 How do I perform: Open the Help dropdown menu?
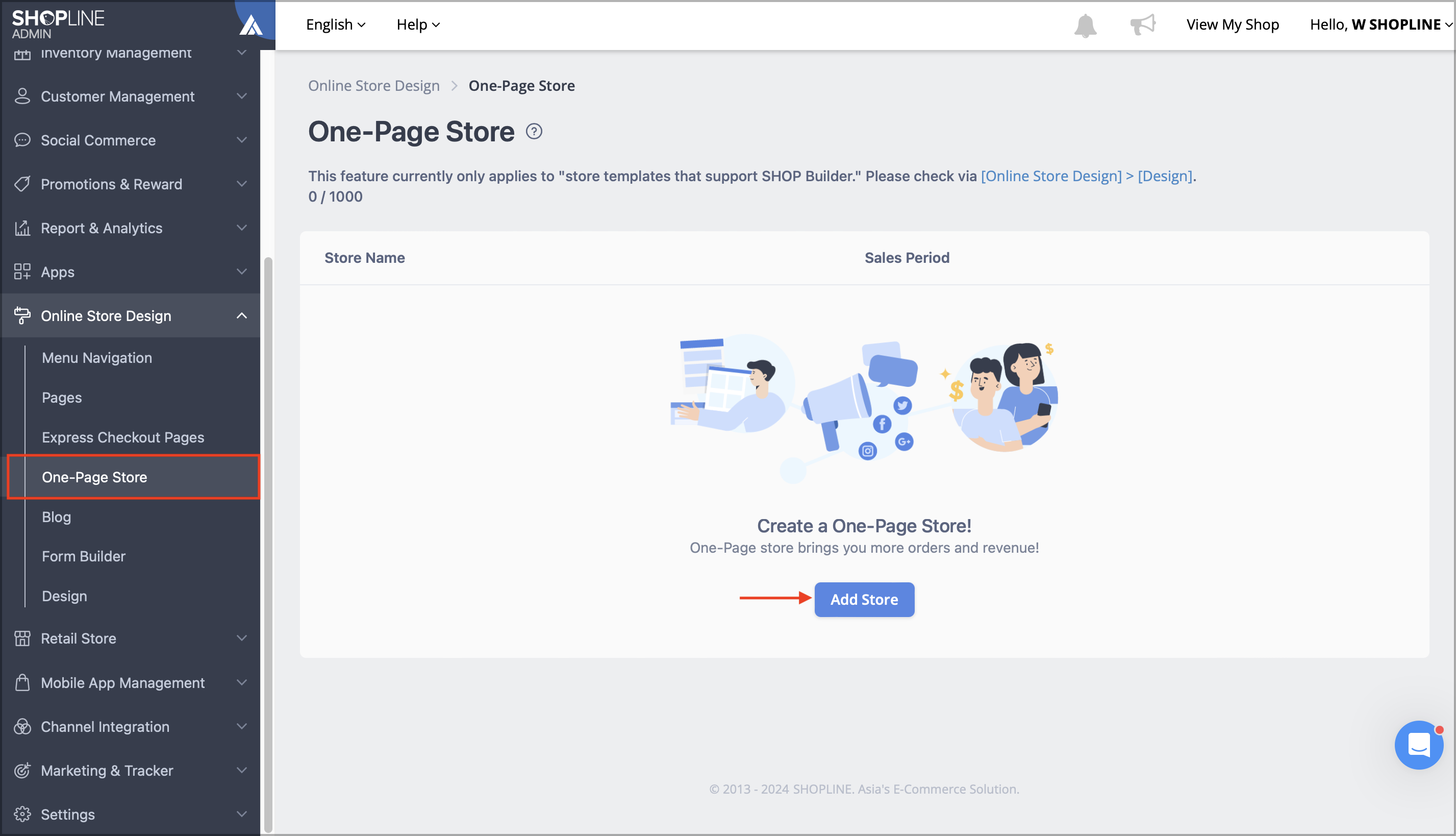point(417,24)
